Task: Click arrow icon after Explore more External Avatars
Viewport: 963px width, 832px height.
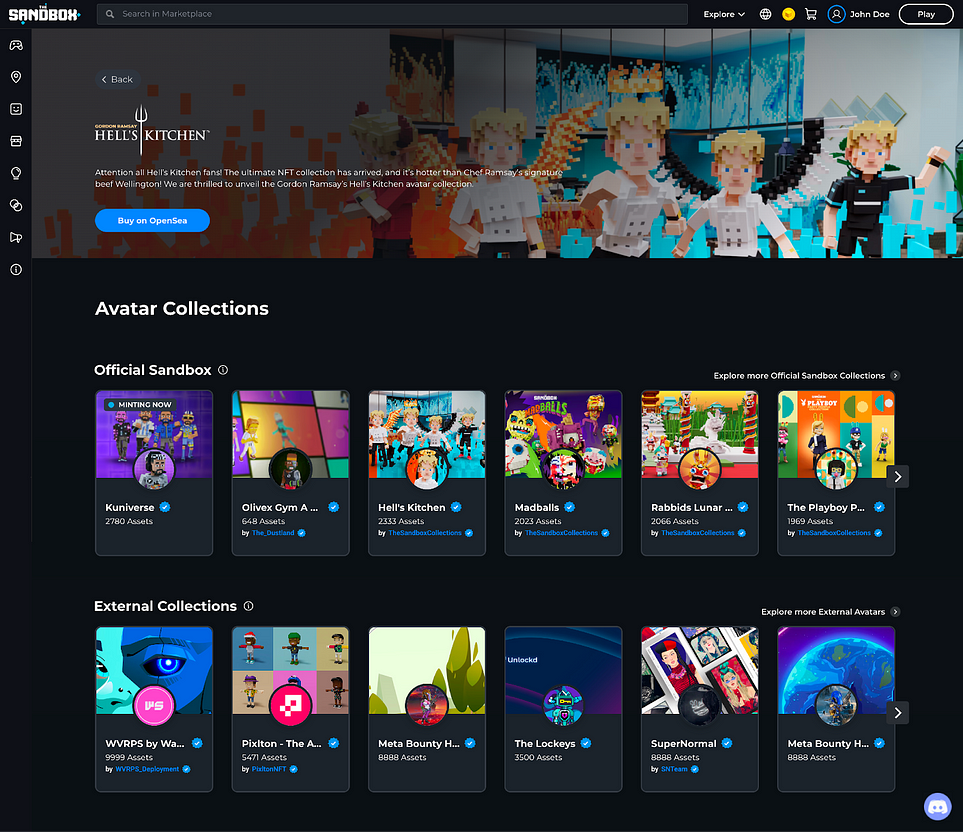Action: click(x=895, y=612)
